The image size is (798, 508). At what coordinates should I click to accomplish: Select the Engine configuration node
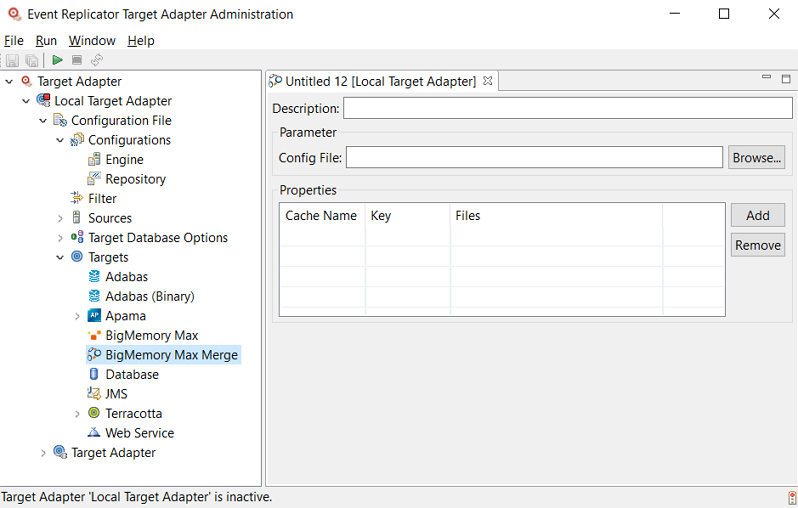click(124, 160)
